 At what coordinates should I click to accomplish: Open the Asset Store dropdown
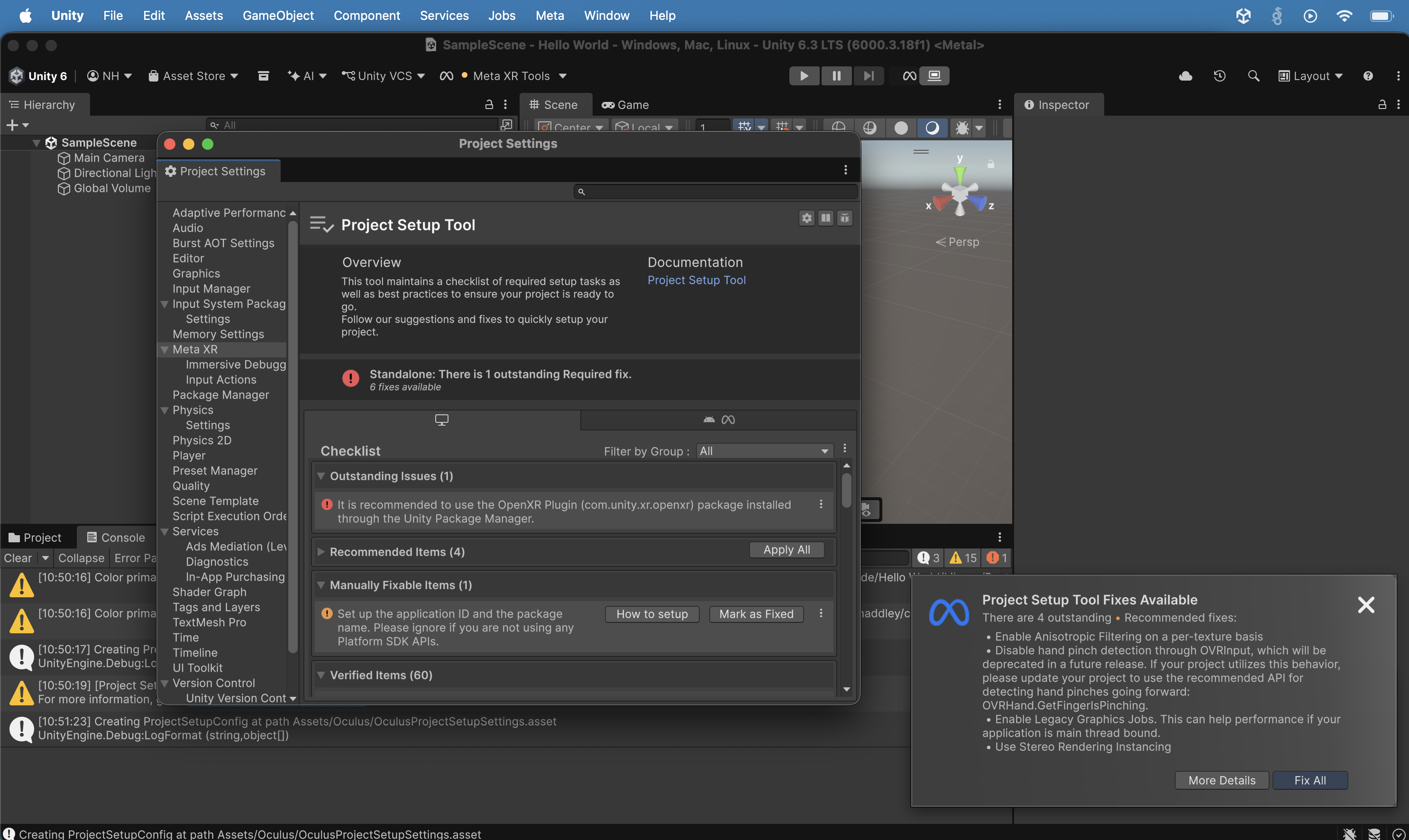[193, 76]
